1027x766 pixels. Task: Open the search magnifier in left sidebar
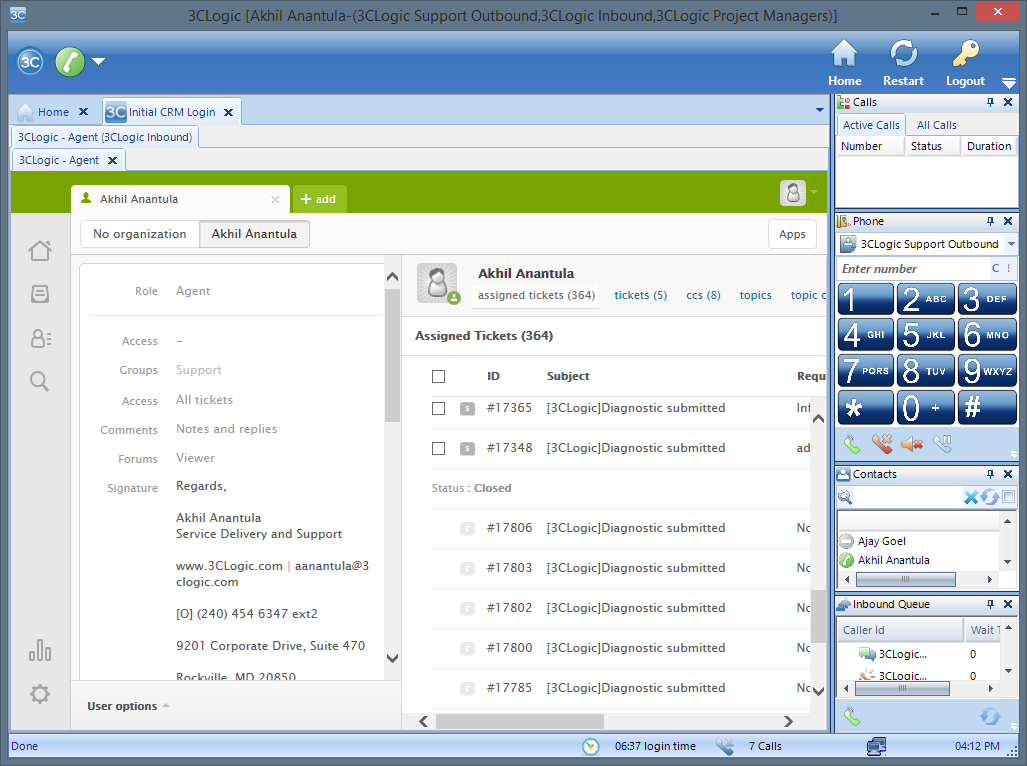40,381
